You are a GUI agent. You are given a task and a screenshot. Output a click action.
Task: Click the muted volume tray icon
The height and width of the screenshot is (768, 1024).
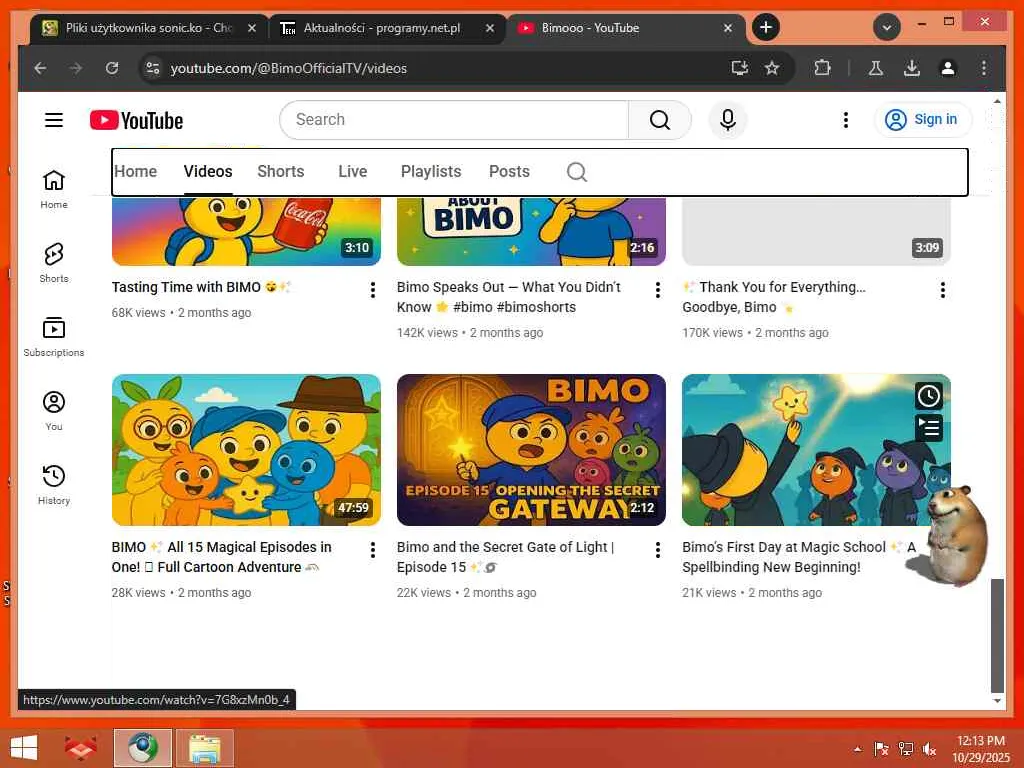point(929,749)
